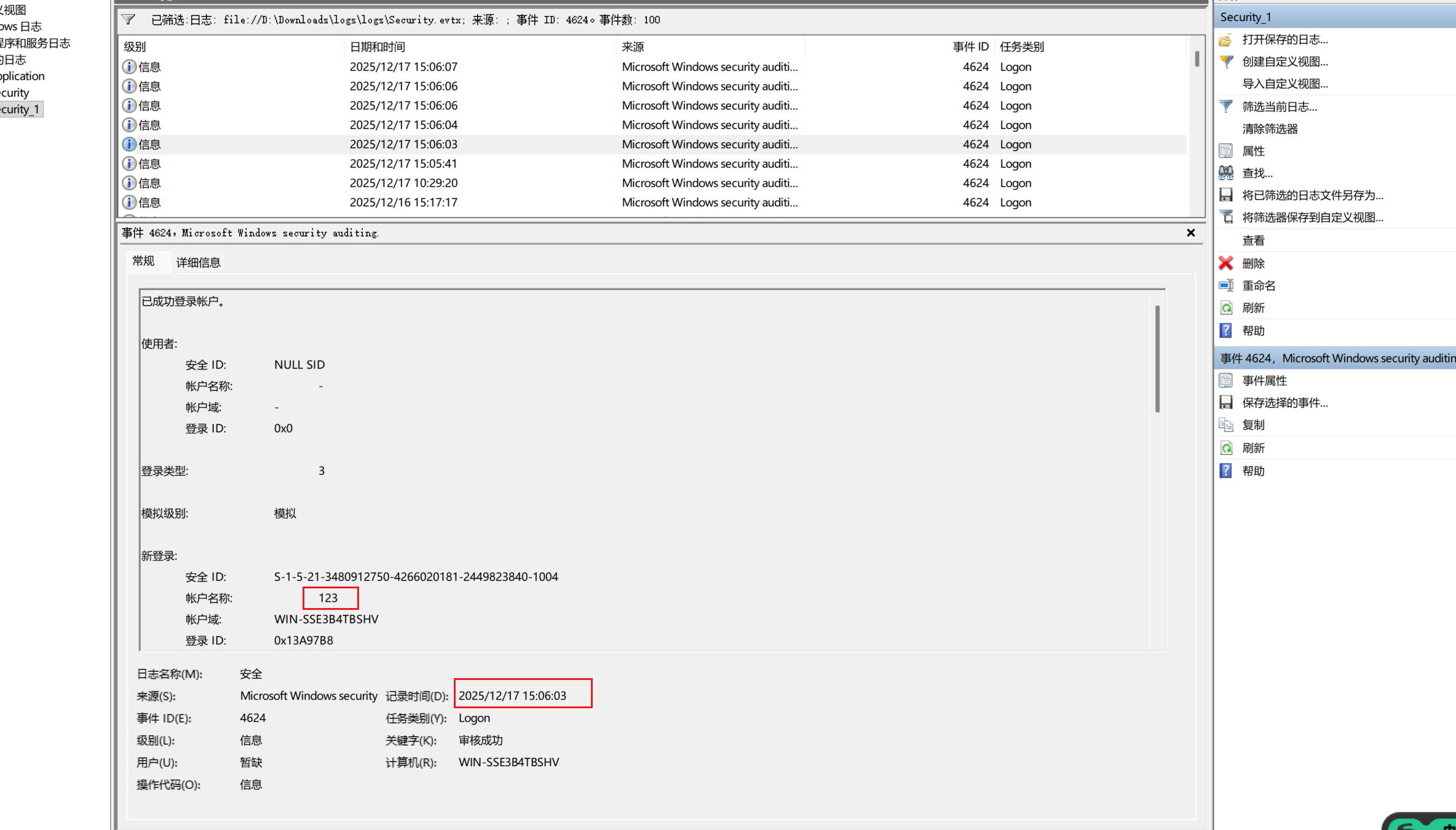This screenshot has width=1456, height=830.
Task: Select the Security_1 tree item
Action: point(20,109)
